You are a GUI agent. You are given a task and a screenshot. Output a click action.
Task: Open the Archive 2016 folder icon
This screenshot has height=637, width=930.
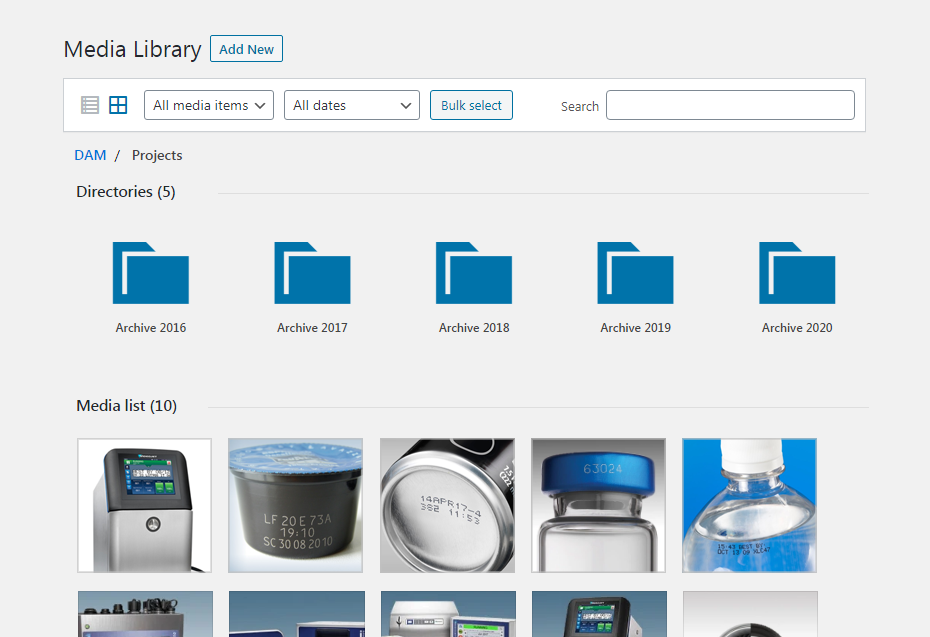coord(151,273)
